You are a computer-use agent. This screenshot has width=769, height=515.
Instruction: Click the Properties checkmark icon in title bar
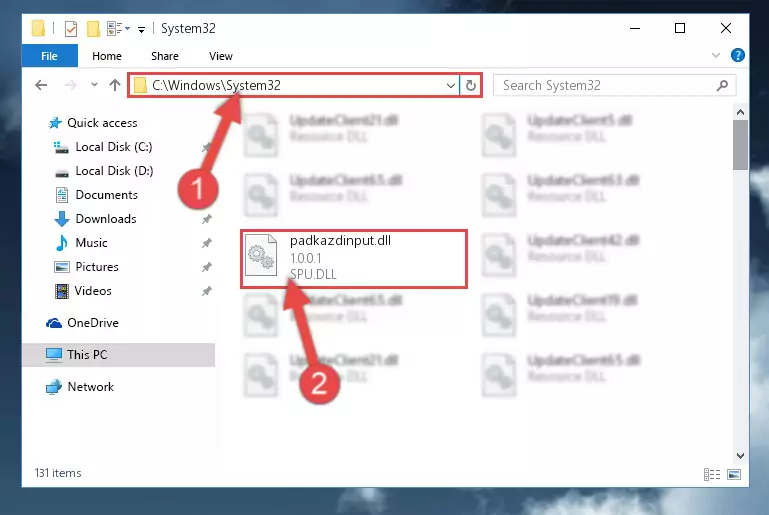point(71,29)
